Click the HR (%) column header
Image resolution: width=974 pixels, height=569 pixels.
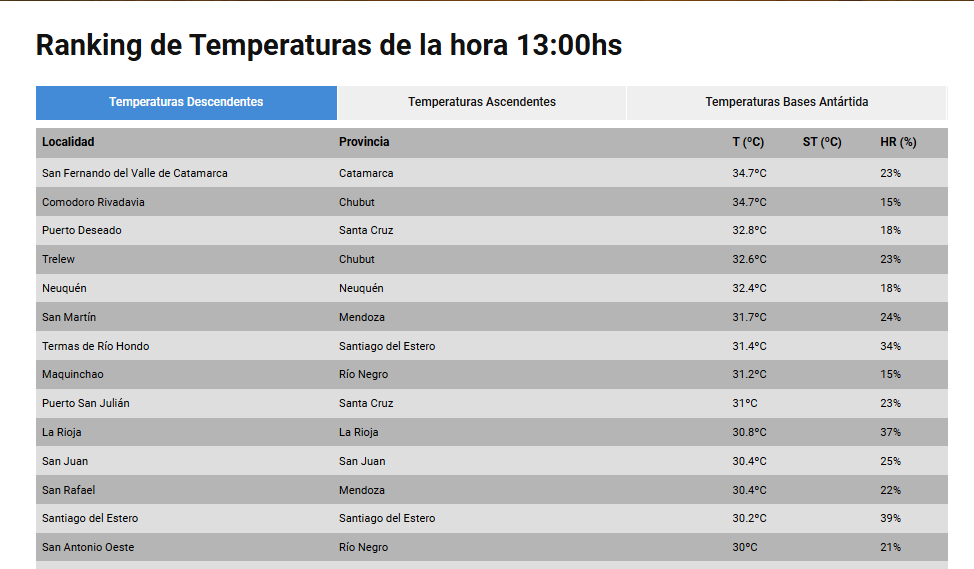click(898, 142)
